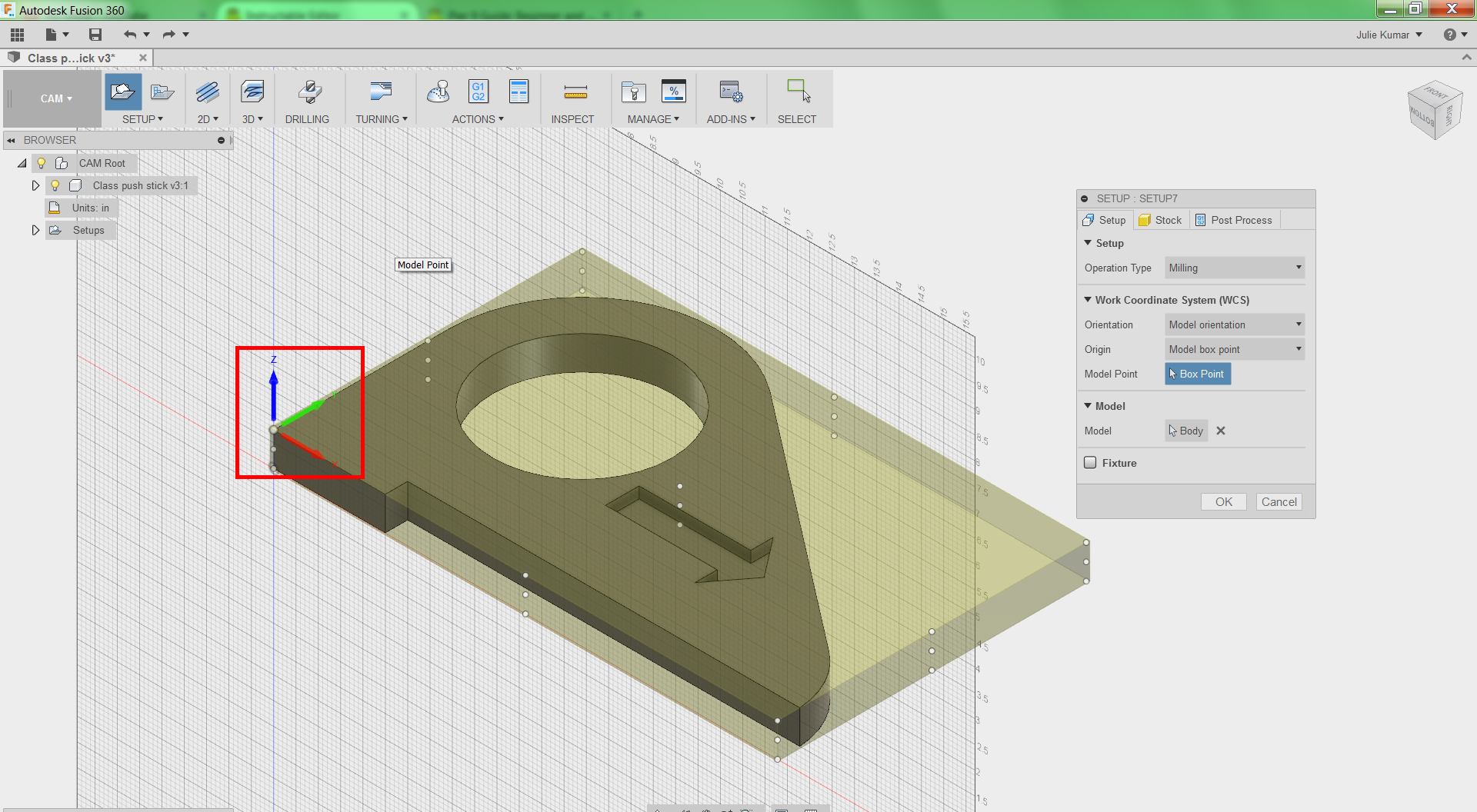
Task: Select the Inspect measure icon
Action: (575, 92)
